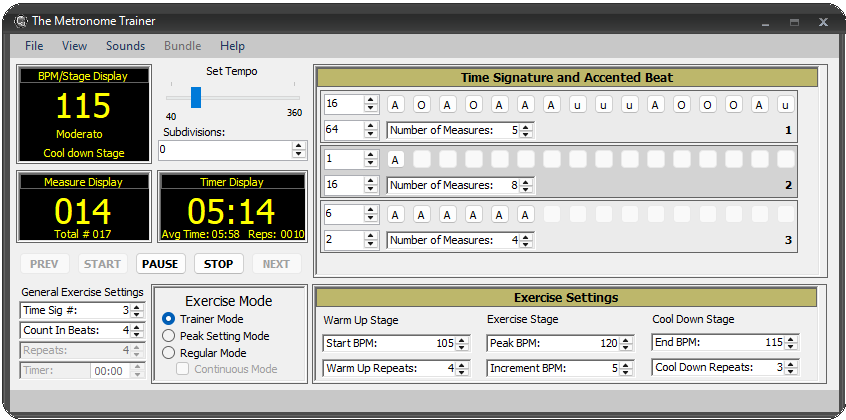Click the NEXT button
846x420 pixels.
pos(276,264)
